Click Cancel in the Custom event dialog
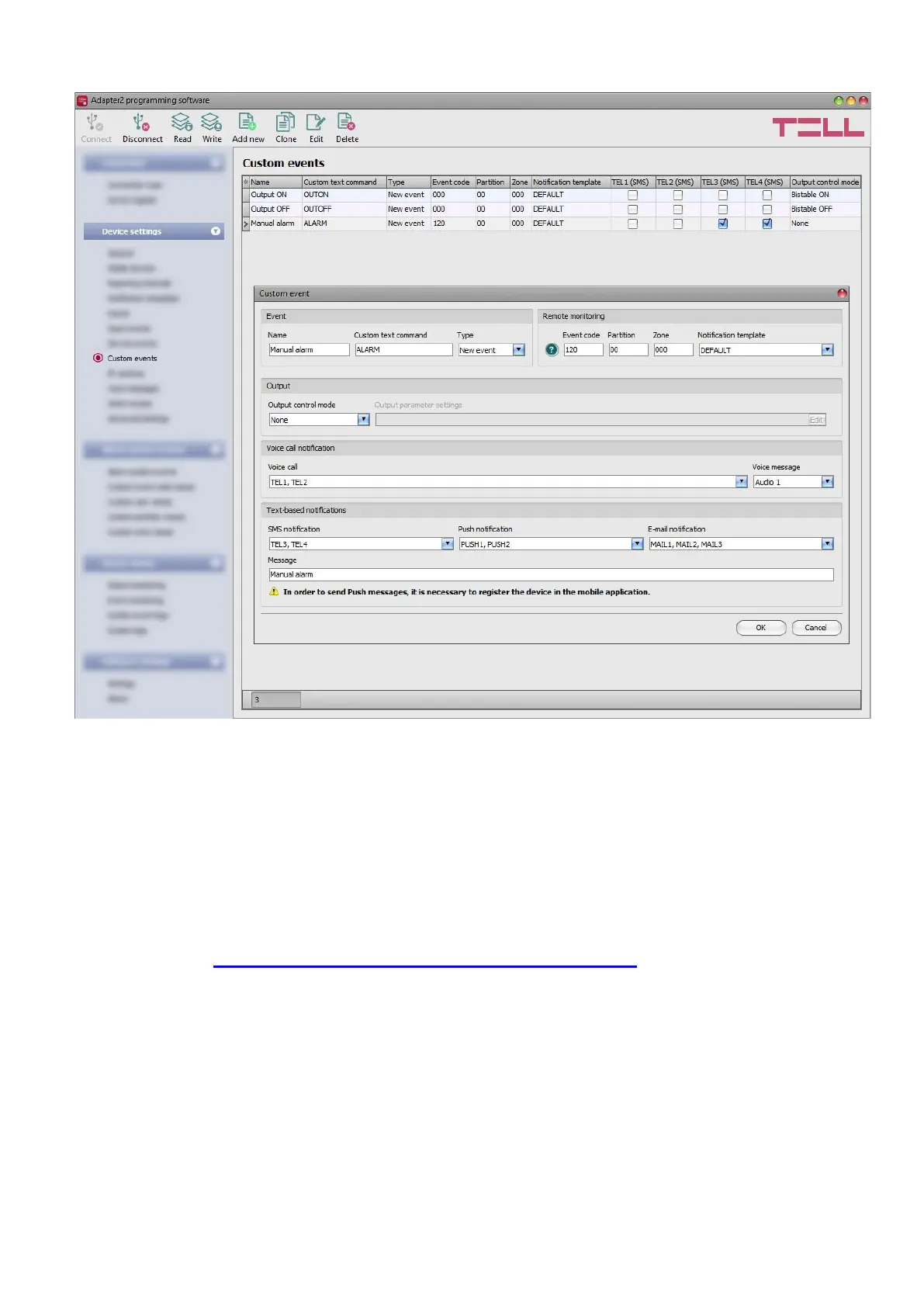The height and width of the screenshot is (1307, 924). [816, 628]
